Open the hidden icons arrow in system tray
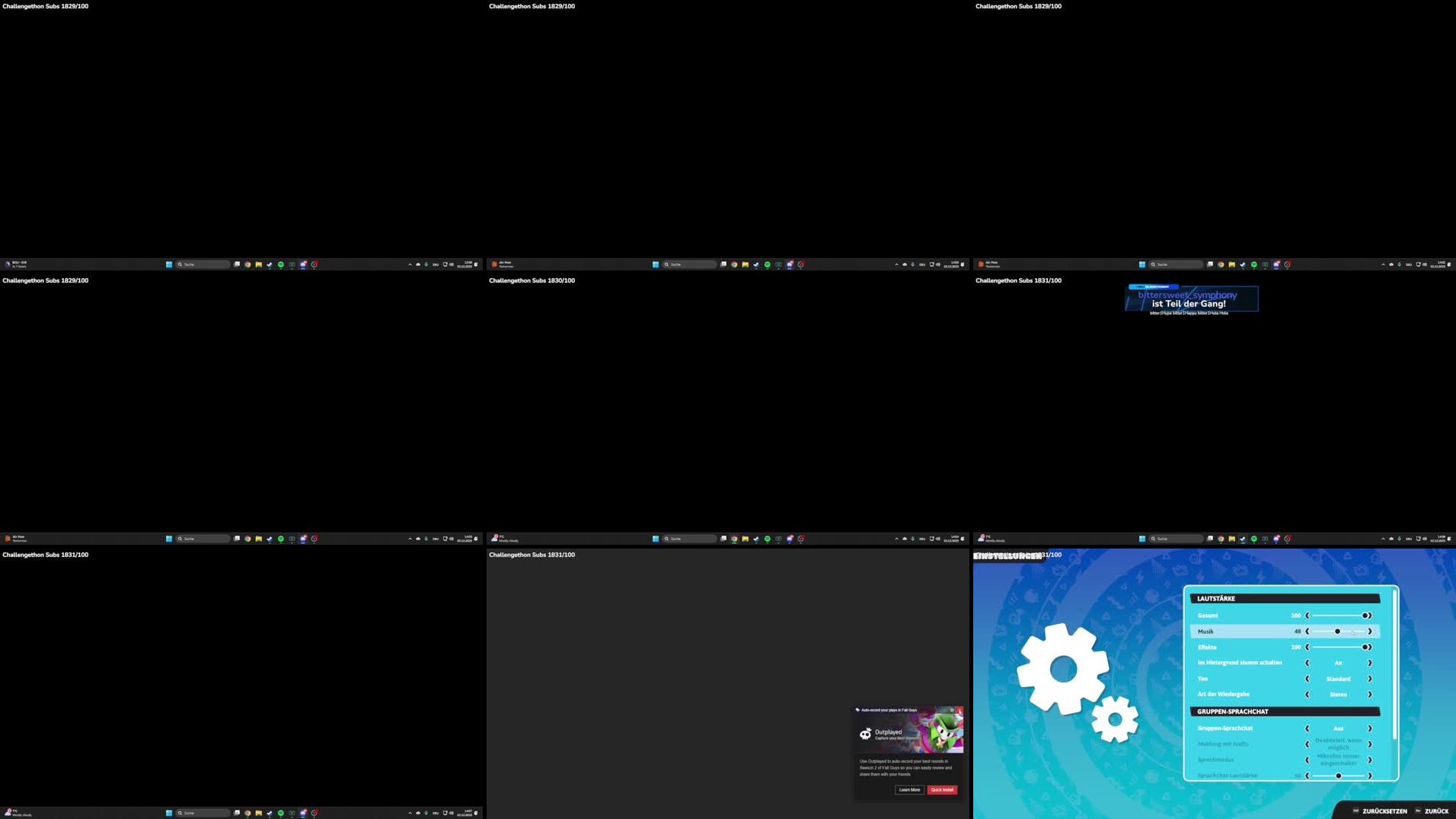Screen dimensions: 1456x819 [x=410, y=812]
